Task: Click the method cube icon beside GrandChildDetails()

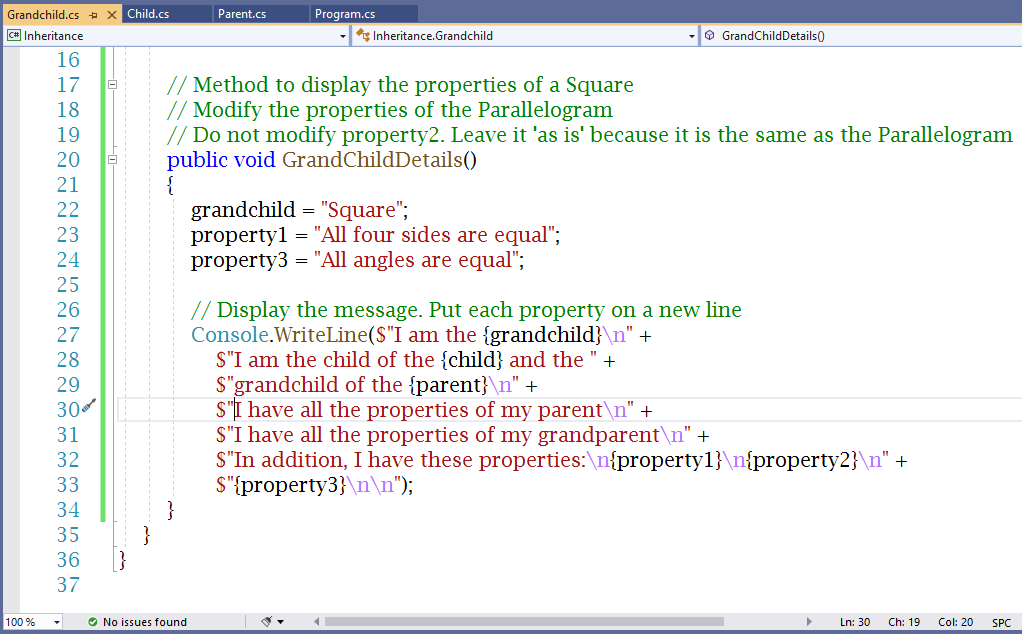Action: (709, 36)
